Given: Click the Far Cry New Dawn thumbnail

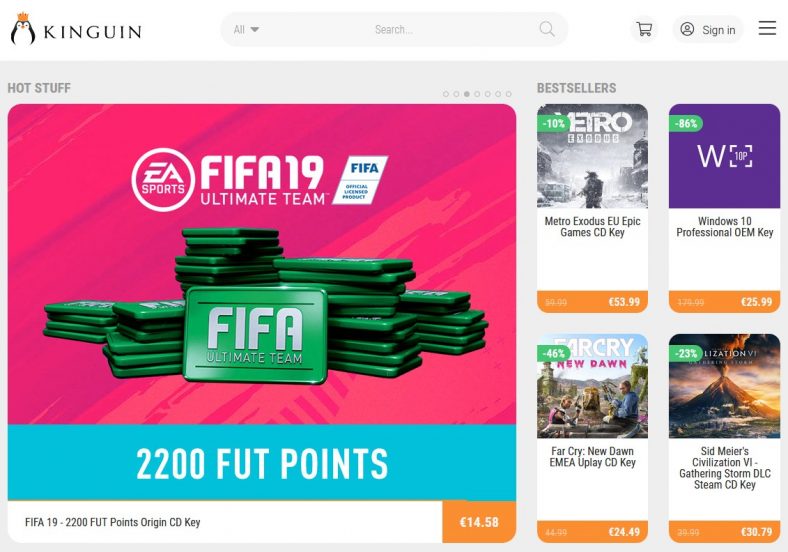Looking at the screenshot, I should (x=593, y=386).
